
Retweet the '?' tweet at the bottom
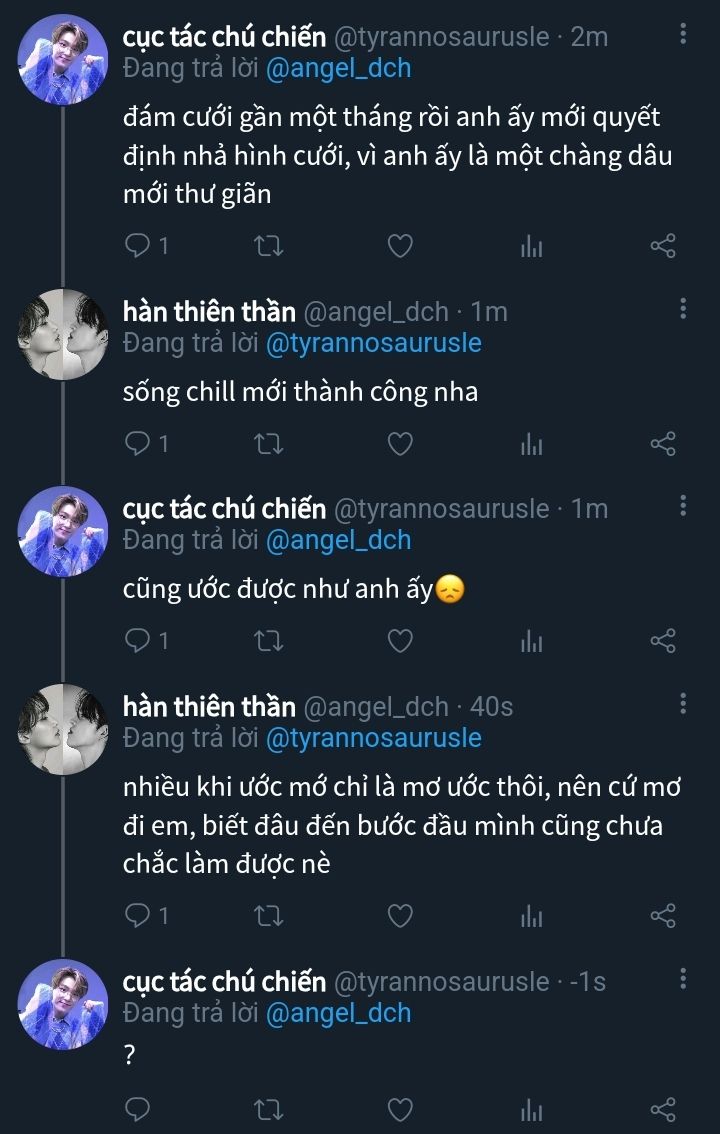point(270,1109)
